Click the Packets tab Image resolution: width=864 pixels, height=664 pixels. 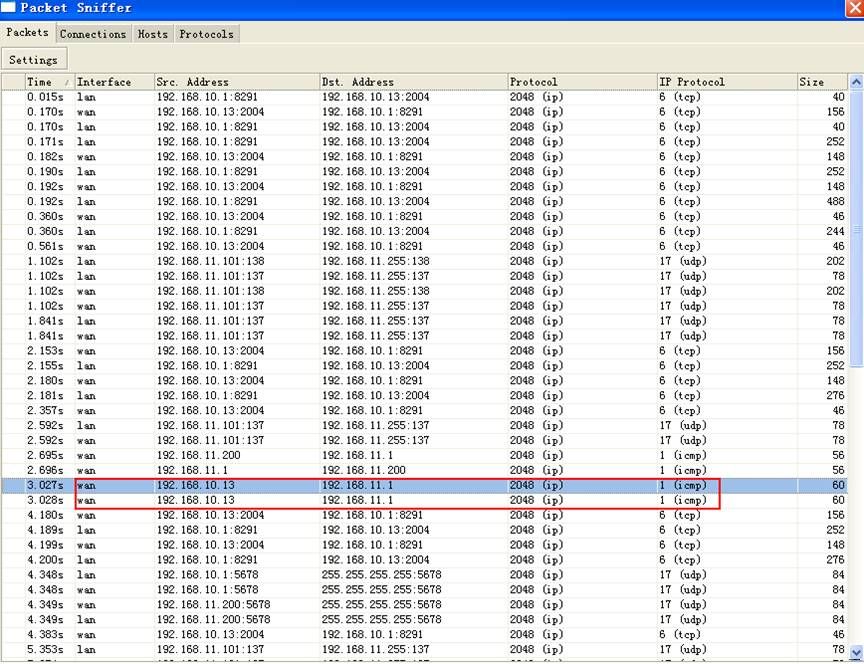[27, 33]
